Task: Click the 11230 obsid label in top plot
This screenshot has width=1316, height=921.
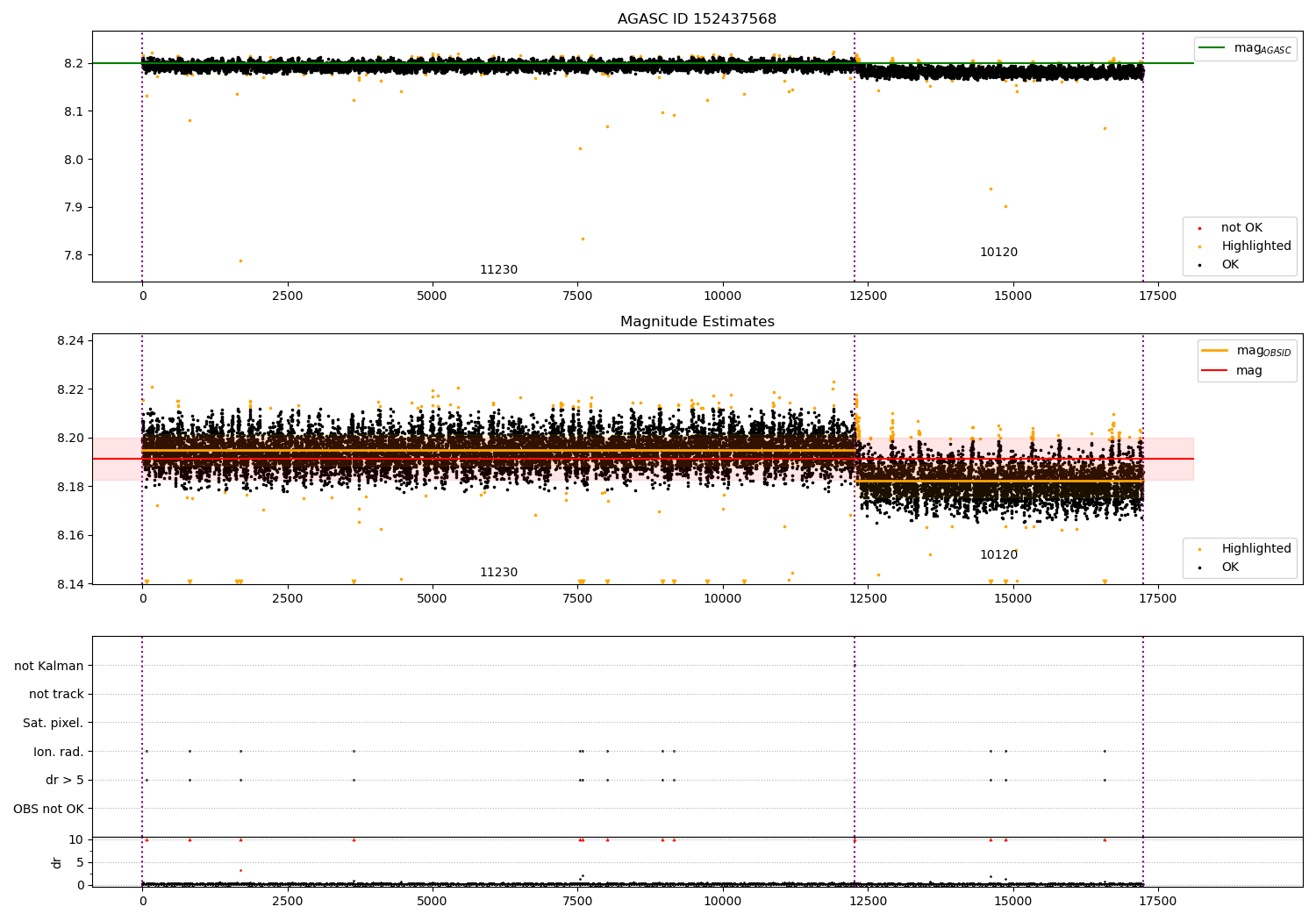Action: click(x=498, y=270)
